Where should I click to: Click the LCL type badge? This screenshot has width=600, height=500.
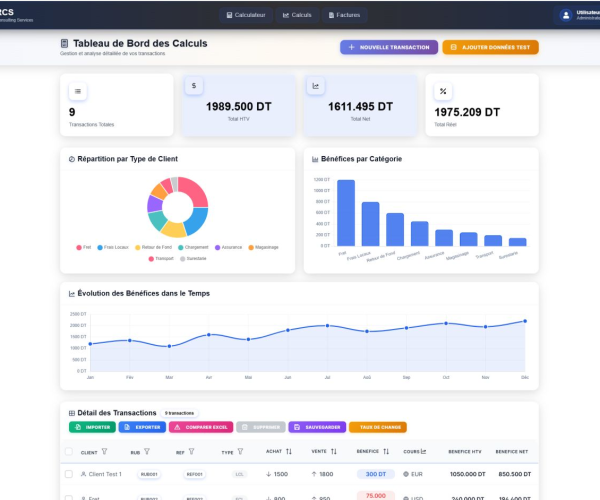tap(240, 474)
